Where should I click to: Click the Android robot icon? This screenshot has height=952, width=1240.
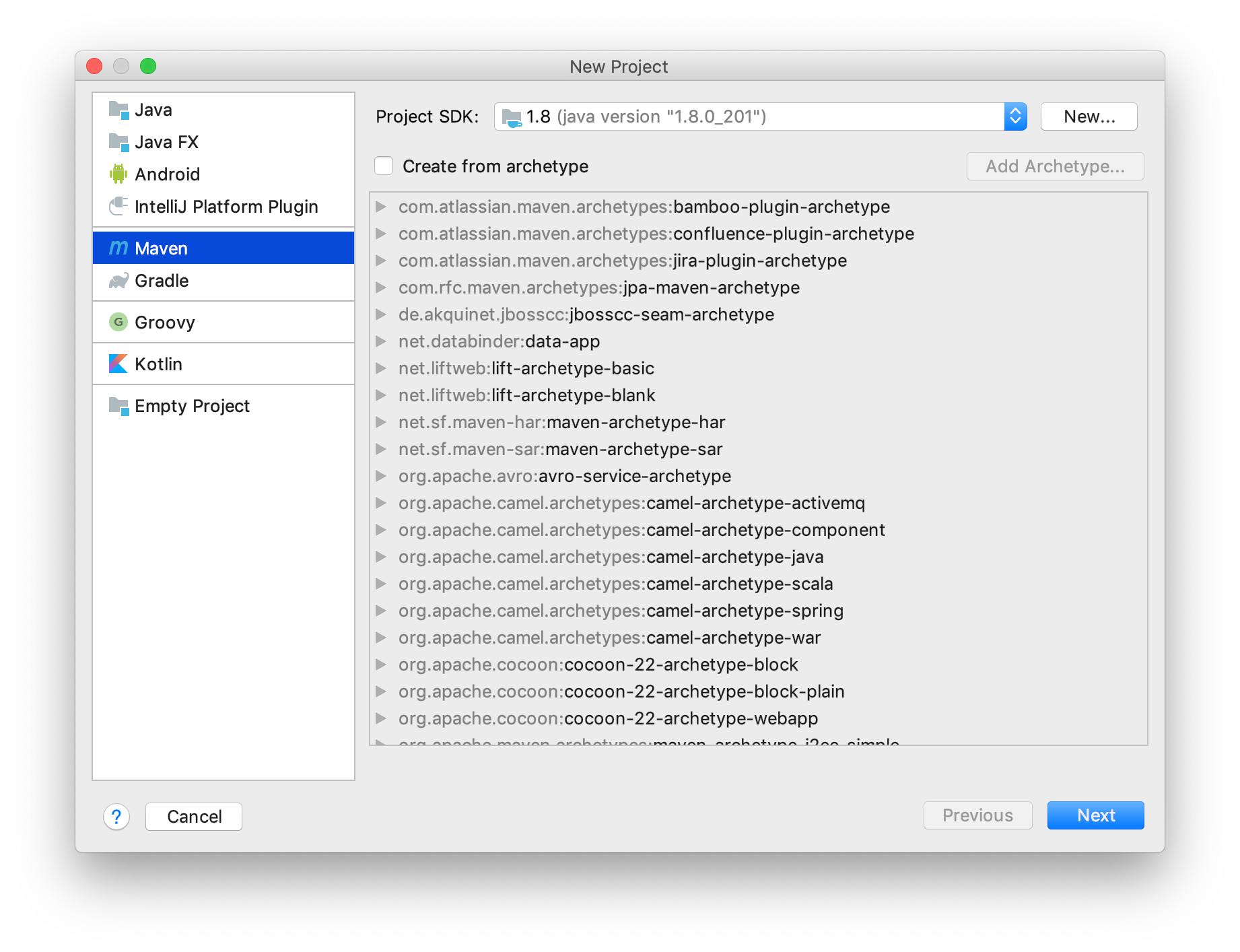[118, 174]
